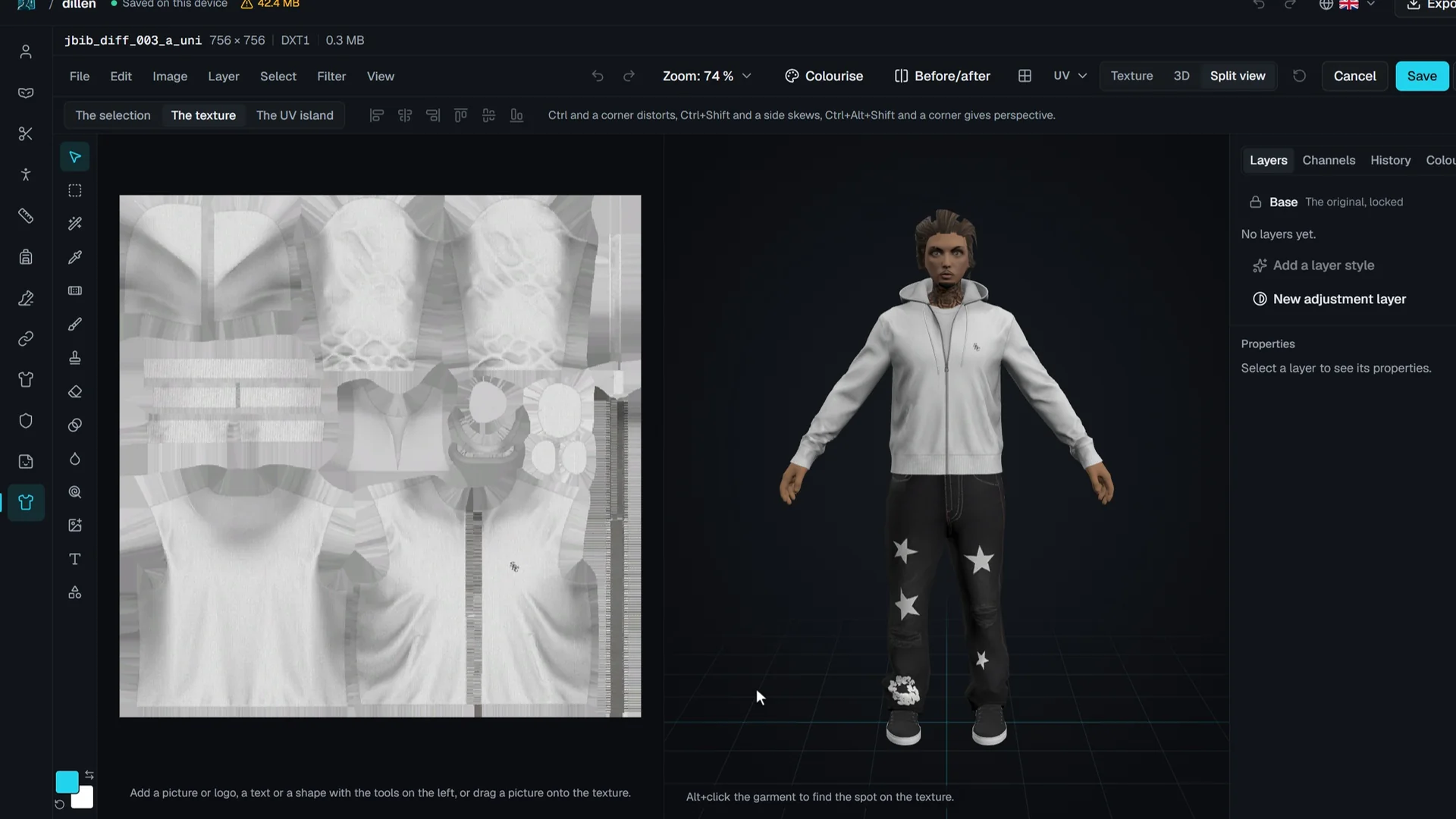This screenshot has height=819, width=1456.
Task: Switch to the History tab
Action: pyautogui.click(x=1390, y=160)
